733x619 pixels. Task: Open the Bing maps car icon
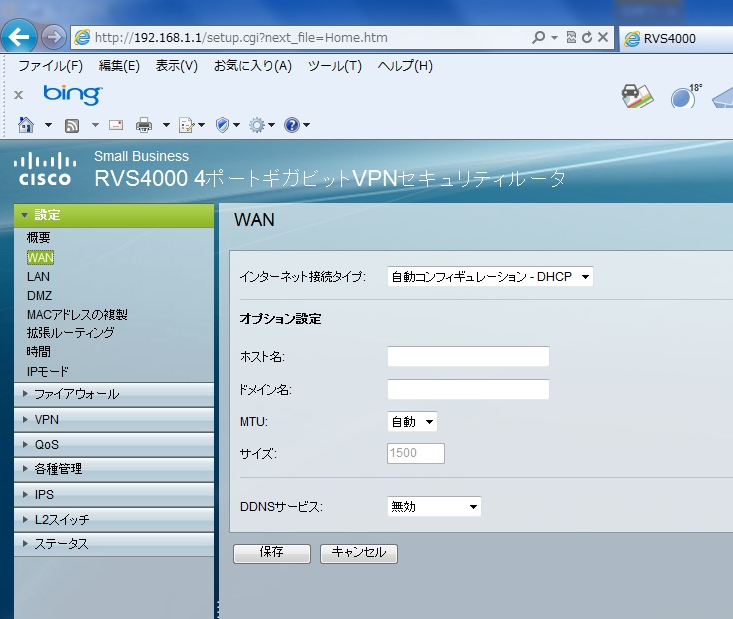637,96
